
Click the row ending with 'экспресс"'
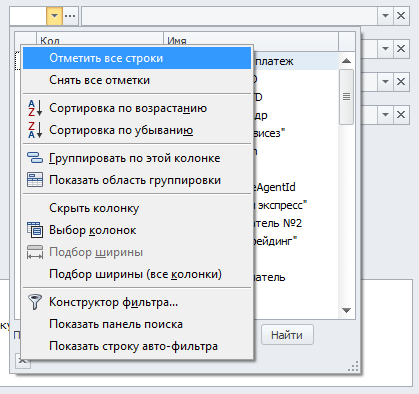(296, 205)
